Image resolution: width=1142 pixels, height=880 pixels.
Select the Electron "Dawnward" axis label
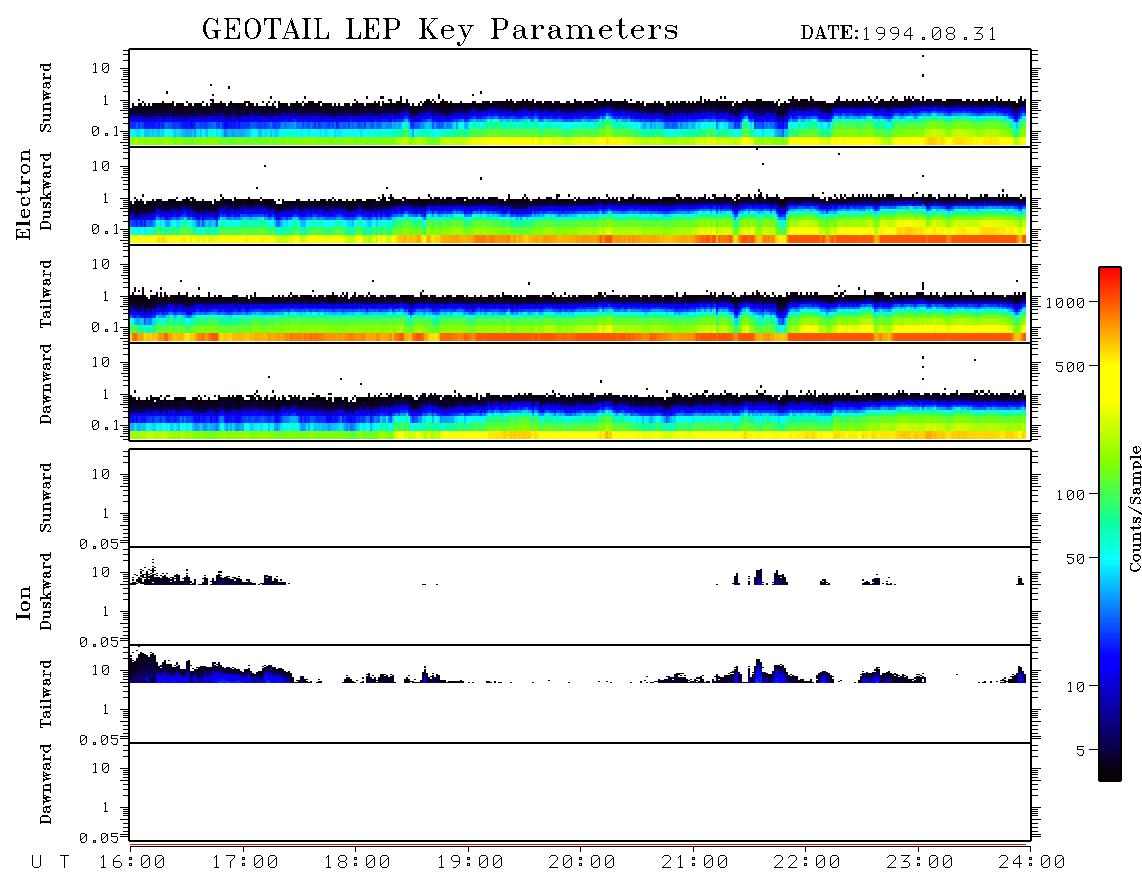pos(46,385)
